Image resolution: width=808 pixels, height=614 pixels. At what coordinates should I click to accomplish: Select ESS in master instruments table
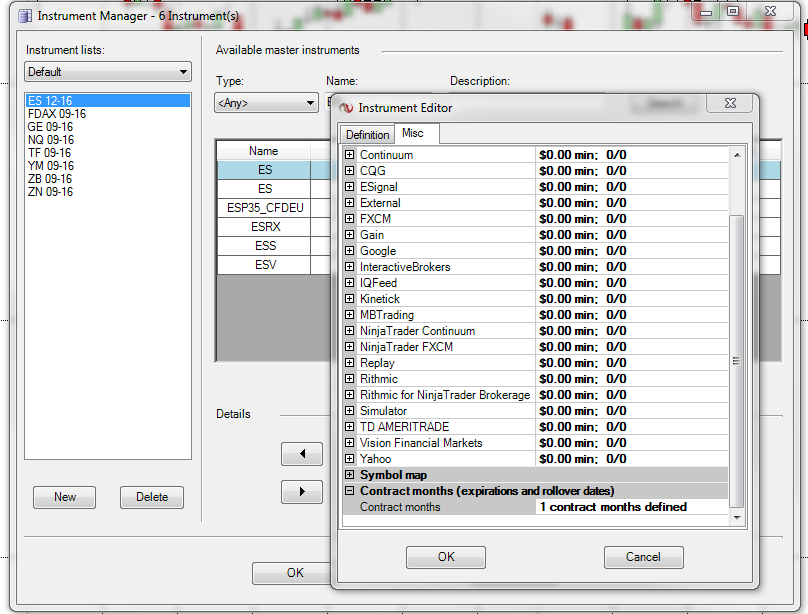pos(264,246)
